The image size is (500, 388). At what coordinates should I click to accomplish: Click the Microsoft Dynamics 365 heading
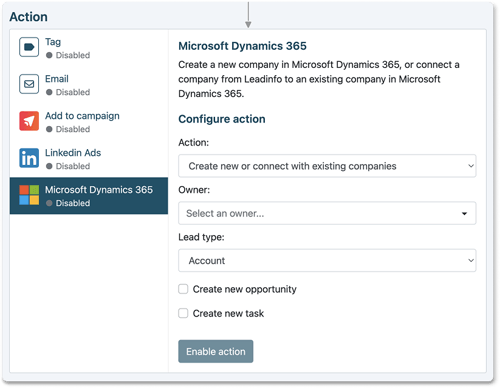242,46
